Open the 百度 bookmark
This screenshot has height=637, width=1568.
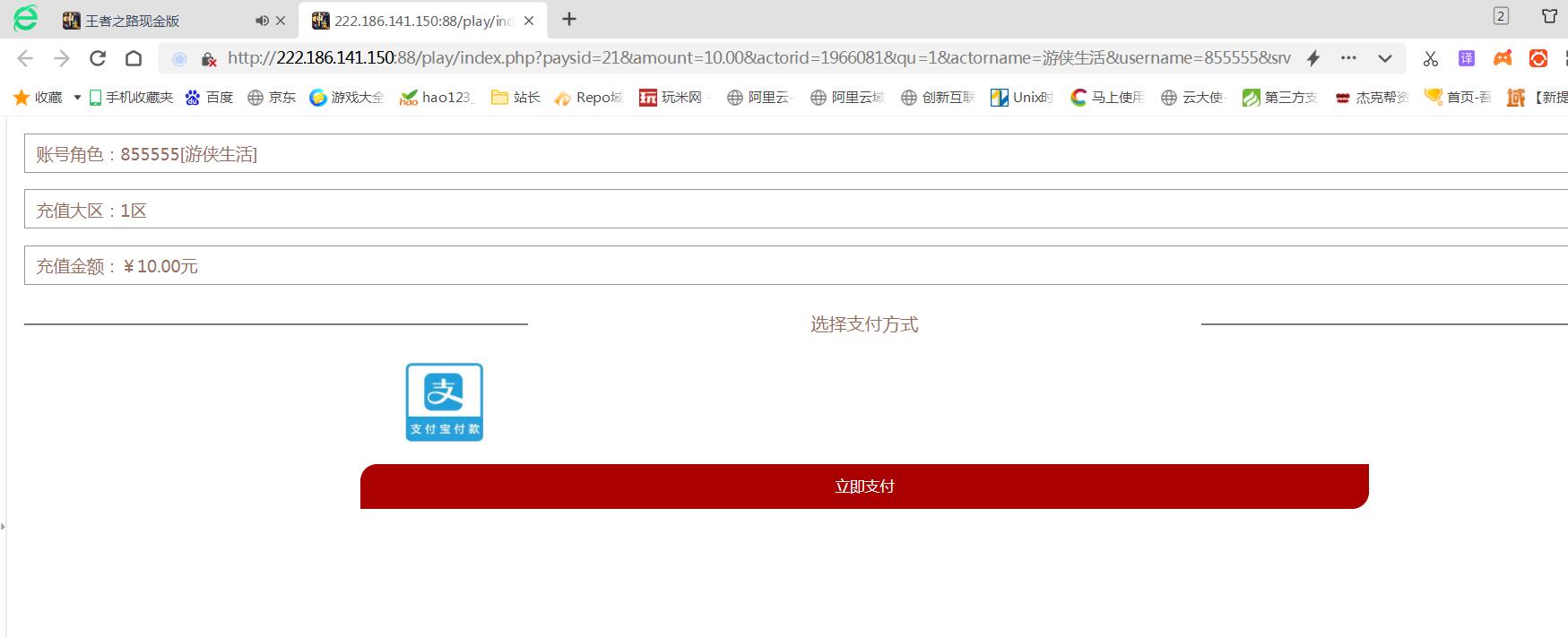(x=209, y=98)
